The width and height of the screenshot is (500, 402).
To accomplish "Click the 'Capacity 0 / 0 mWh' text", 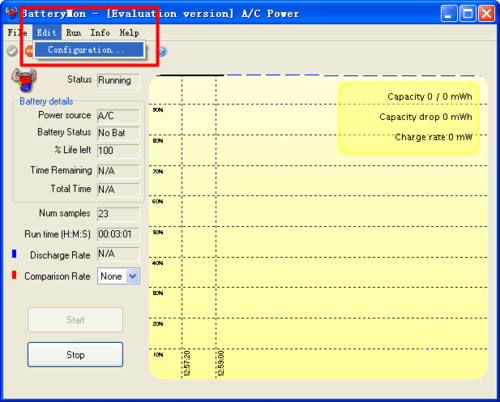I will pyautogui.click(x=430, y=97).
